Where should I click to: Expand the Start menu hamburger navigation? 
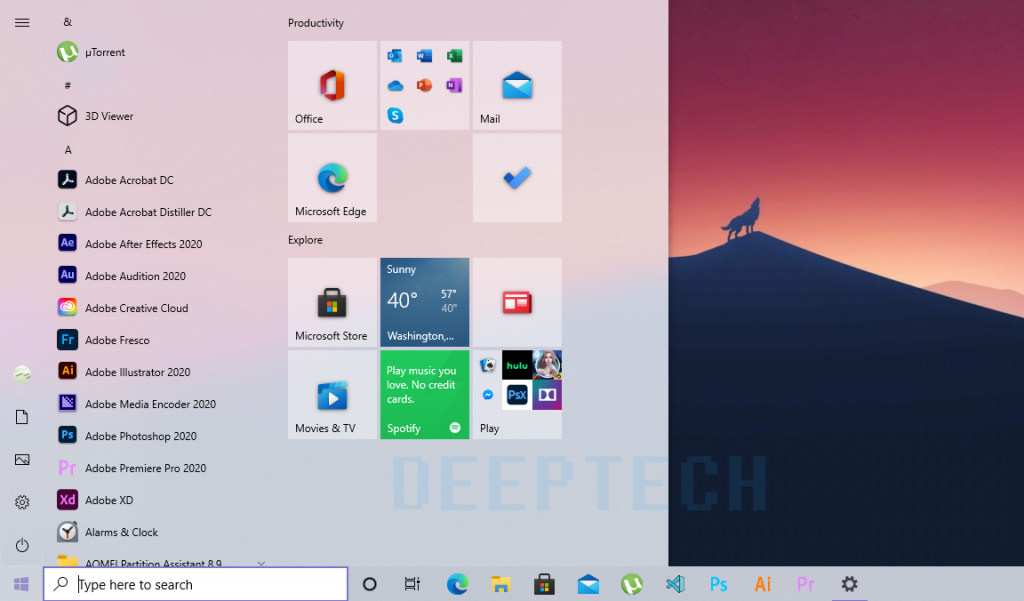point(22,23)
